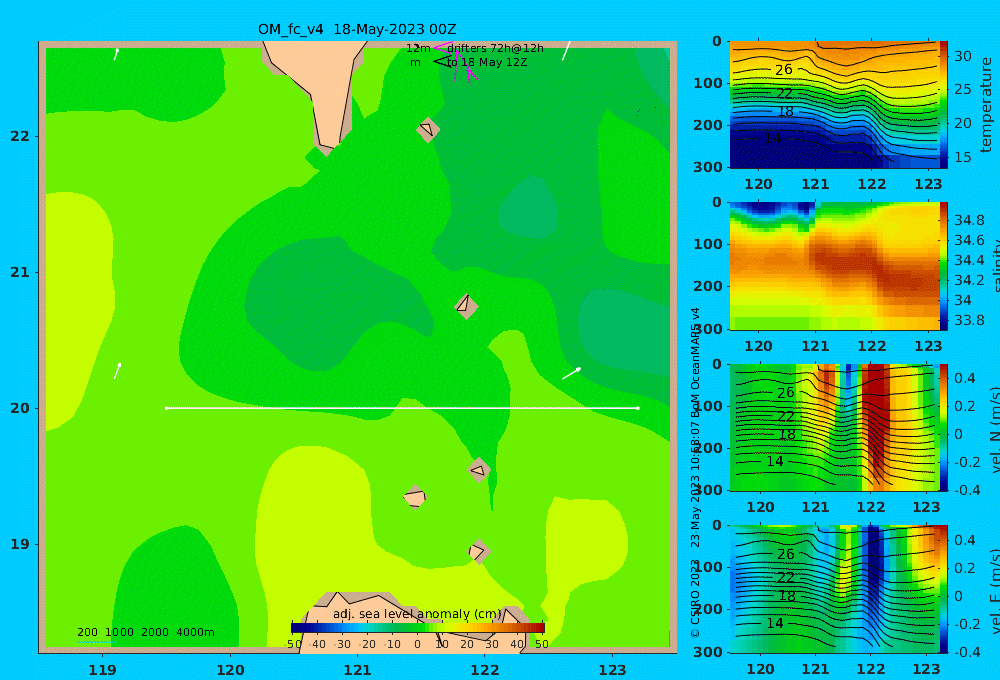Click the temperature section colorbar
Screen dimensions: 1000x680
(943, 105)
